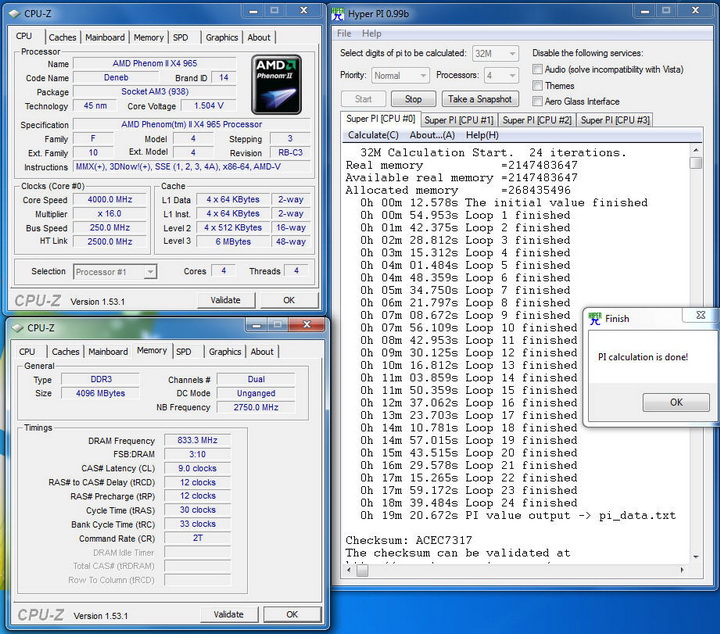Click the top CPU-Z window title icon
Viewport: 720px width, 634px height.
click(x=15, y=14)
